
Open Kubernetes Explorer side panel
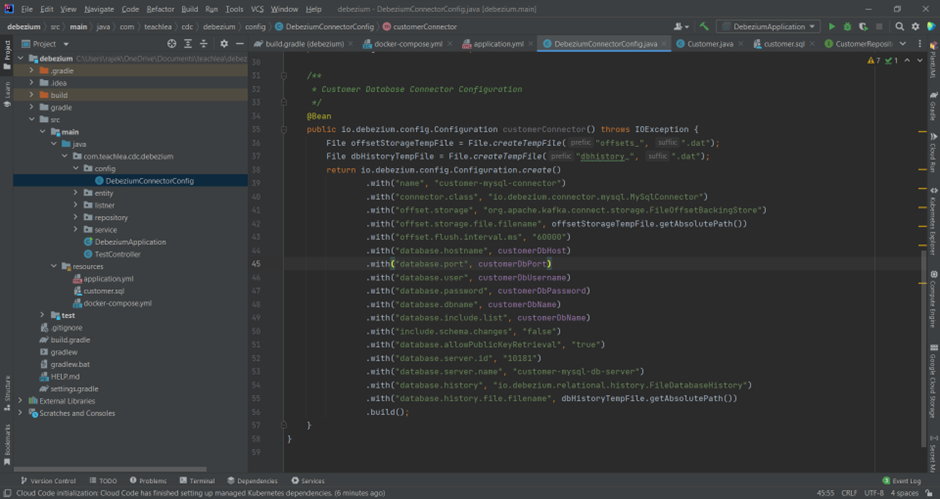933,221
